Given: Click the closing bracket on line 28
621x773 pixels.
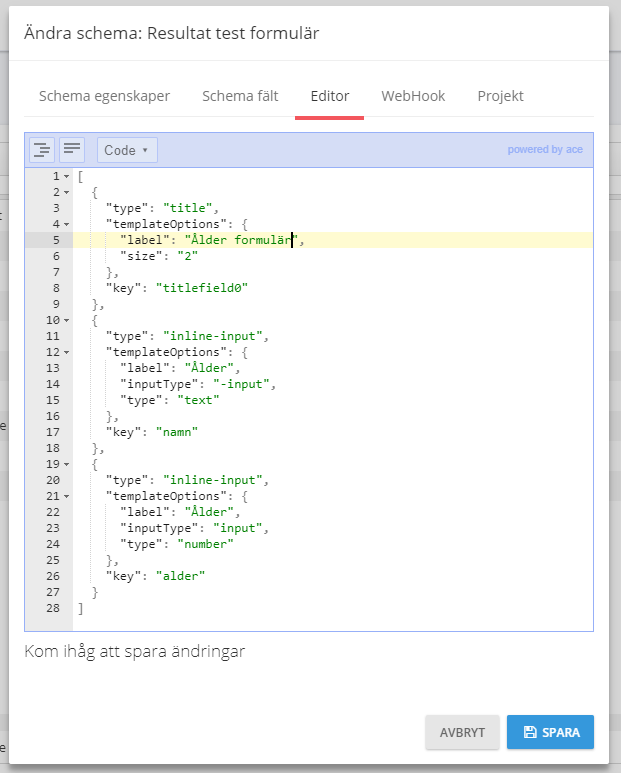Looking at the screenshot, I should tap(81, 608).
